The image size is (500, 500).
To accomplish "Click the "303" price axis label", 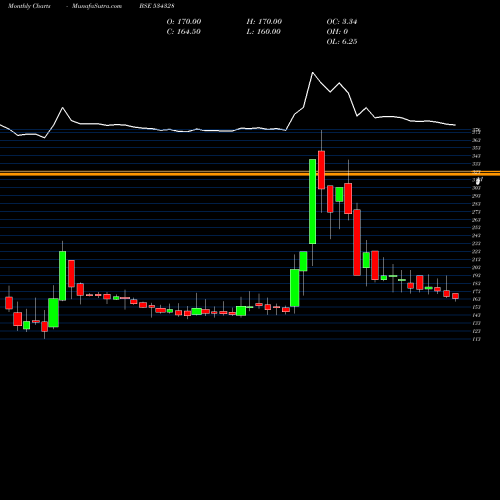I will coord(476,188).
